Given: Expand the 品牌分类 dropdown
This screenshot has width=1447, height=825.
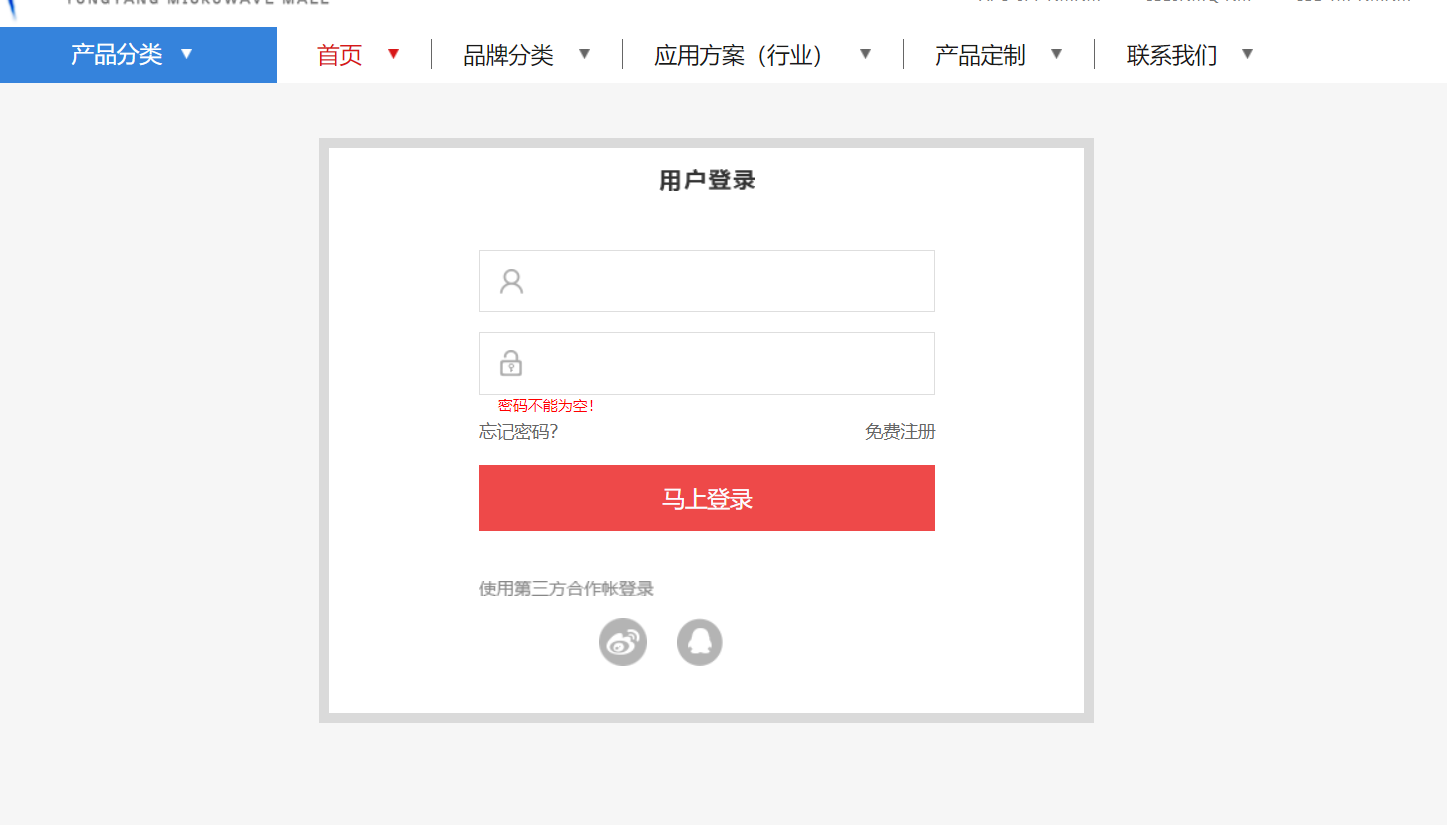Looking at the screenshot, I should pyautogui.click(x=584, y=55).
